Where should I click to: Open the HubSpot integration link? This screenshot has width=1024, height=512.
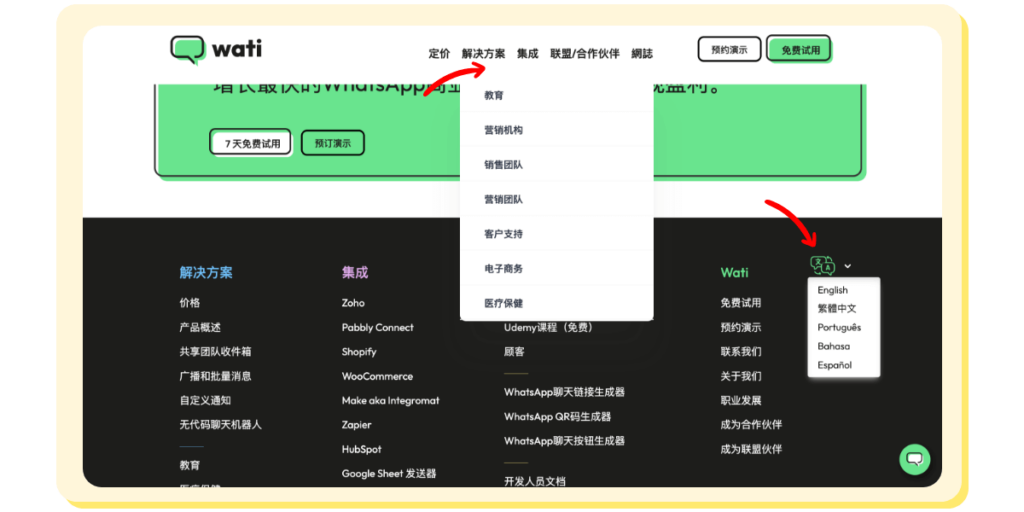click(362, 449)
